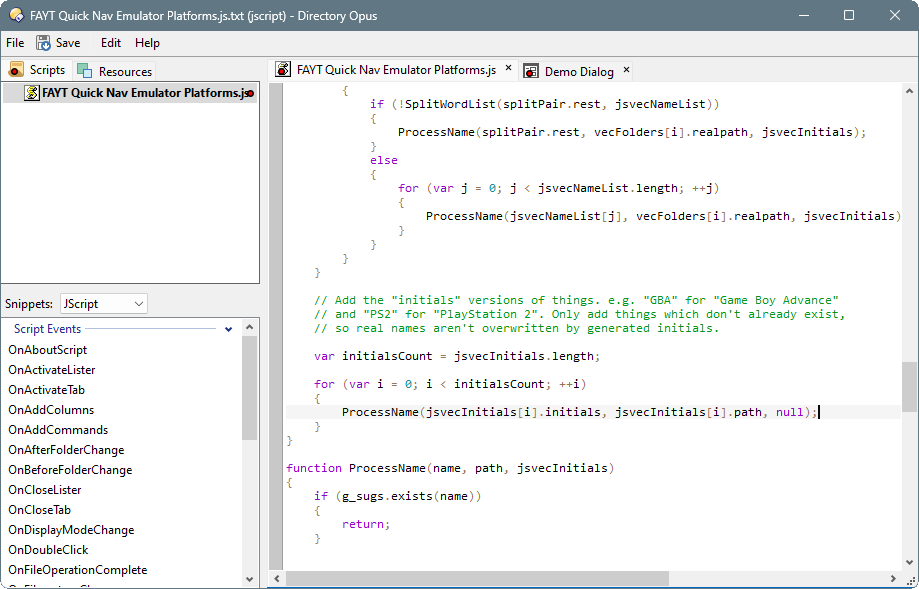Switch to the Scripts panel tab
Viewport: 919px width, 589px height.
(37, 70)
